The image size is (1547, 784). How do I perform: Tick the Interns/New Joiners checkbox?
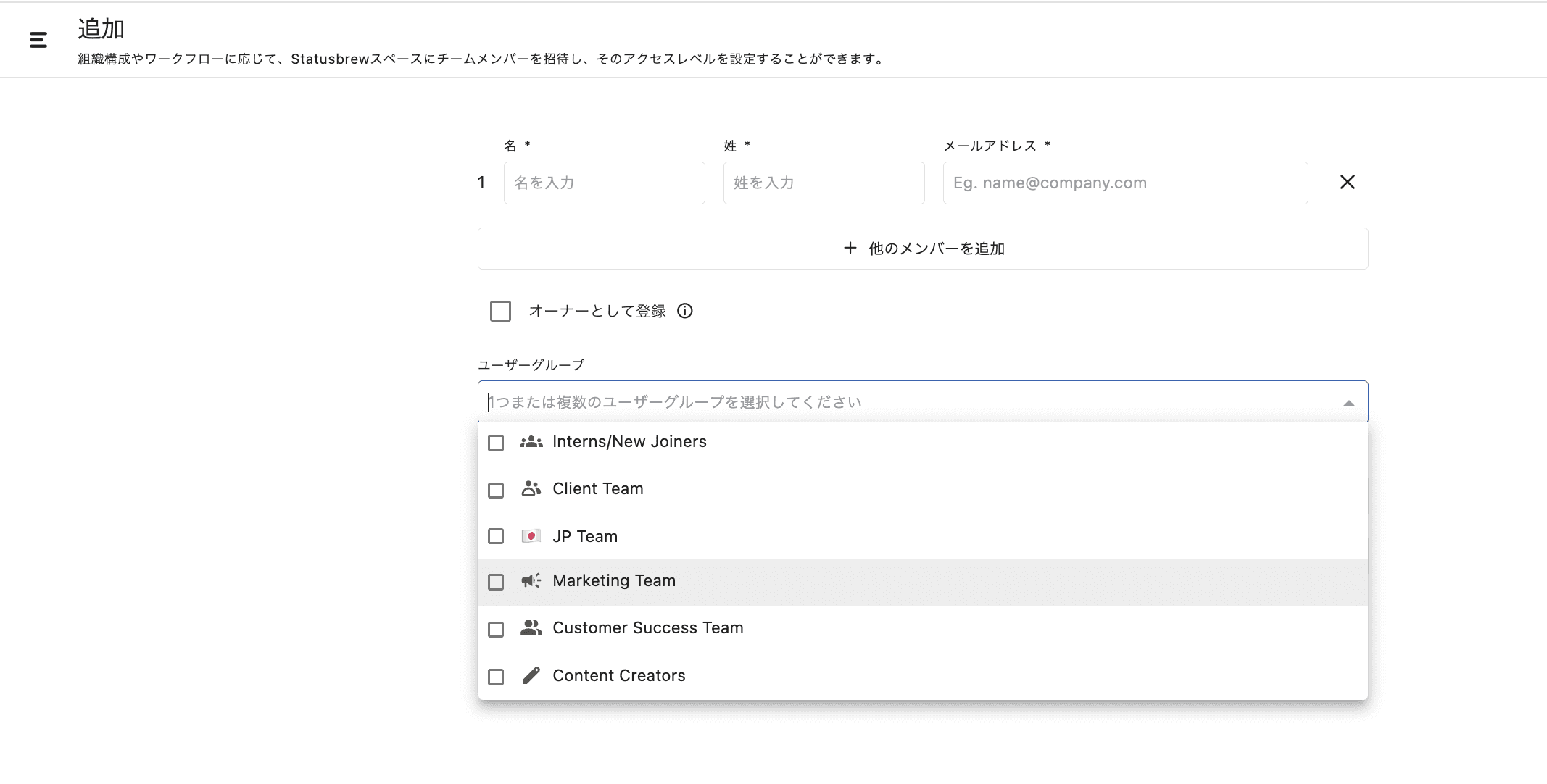click(496, 443)
